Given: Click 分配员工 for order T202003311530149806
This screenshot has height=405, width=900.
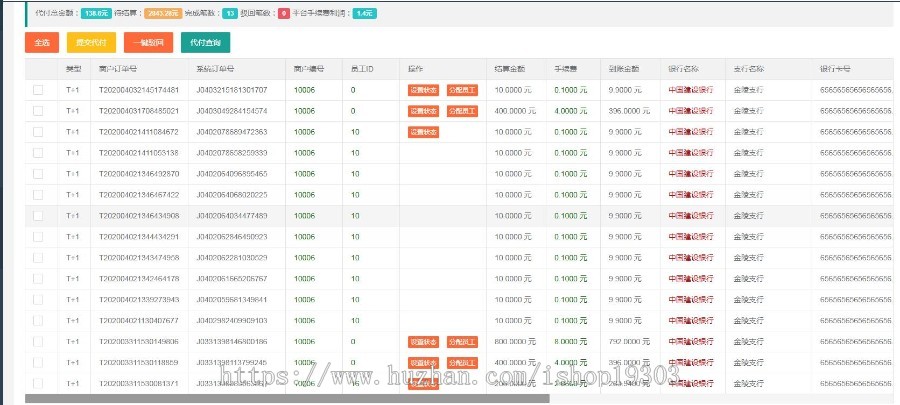Looking at the screenshot, I should [x=462, y=342].
